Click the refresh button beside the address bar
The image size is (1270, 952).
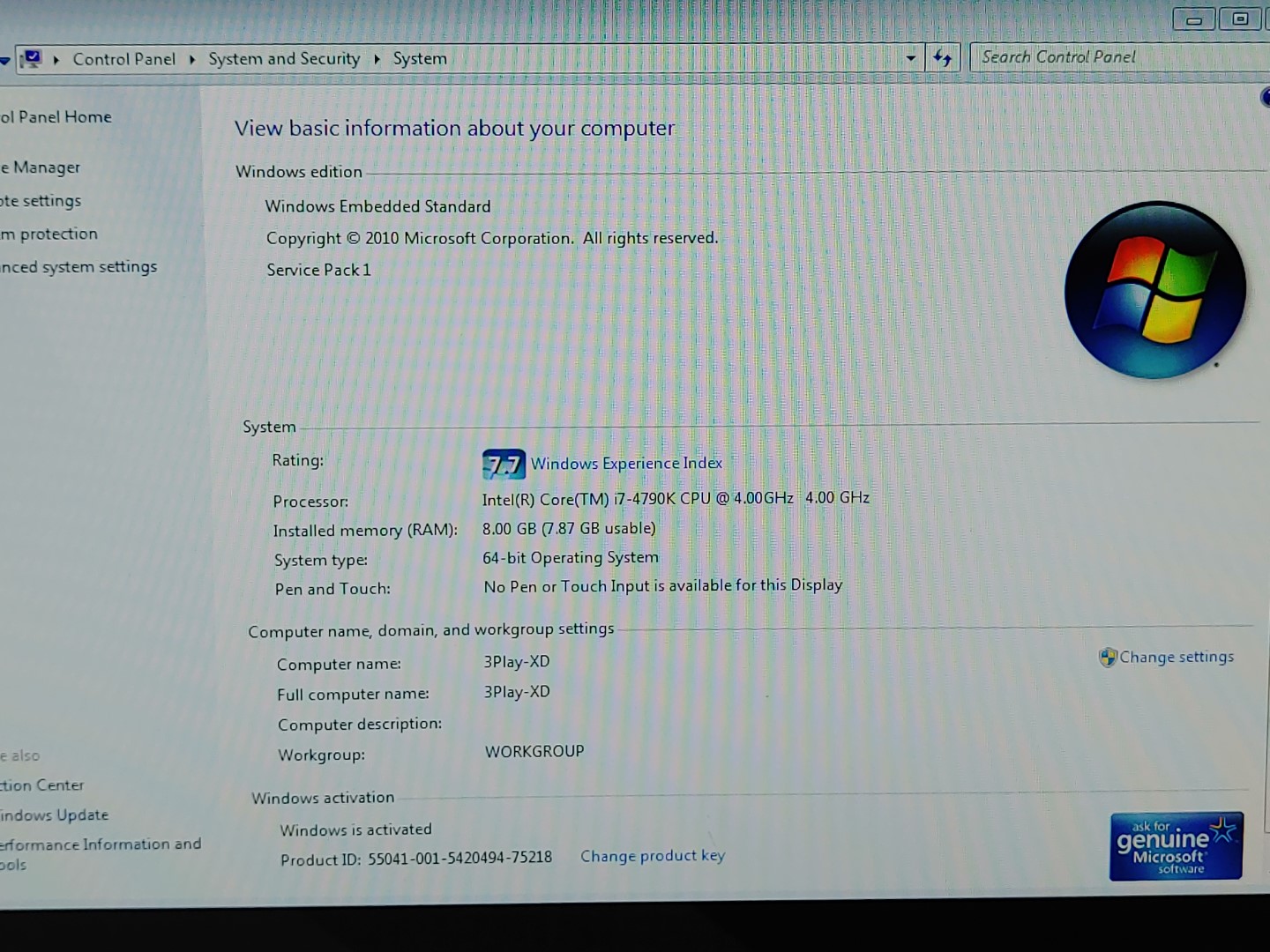943,59
